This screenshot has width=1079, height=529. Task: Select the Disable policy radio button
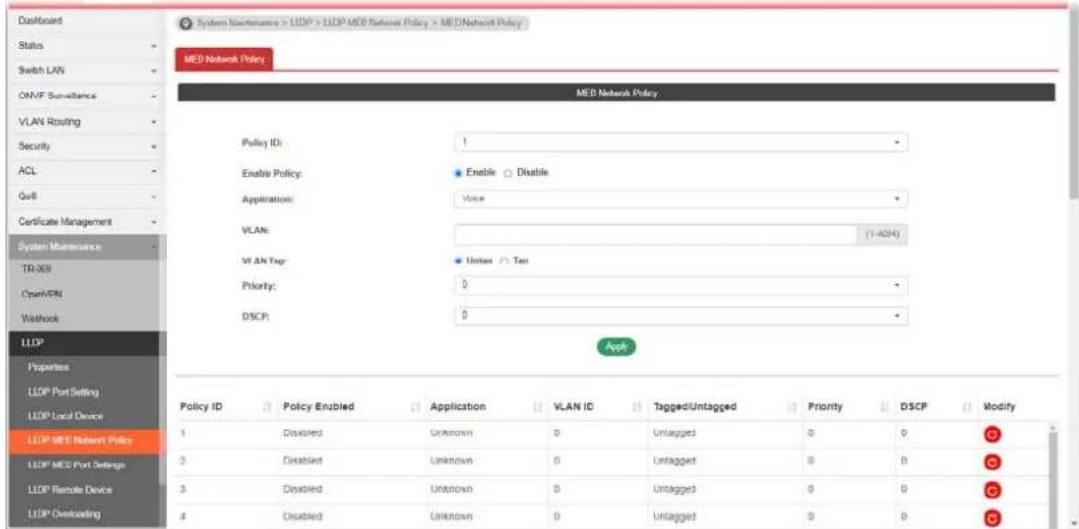pyautogui.click(x=510, y=171)
